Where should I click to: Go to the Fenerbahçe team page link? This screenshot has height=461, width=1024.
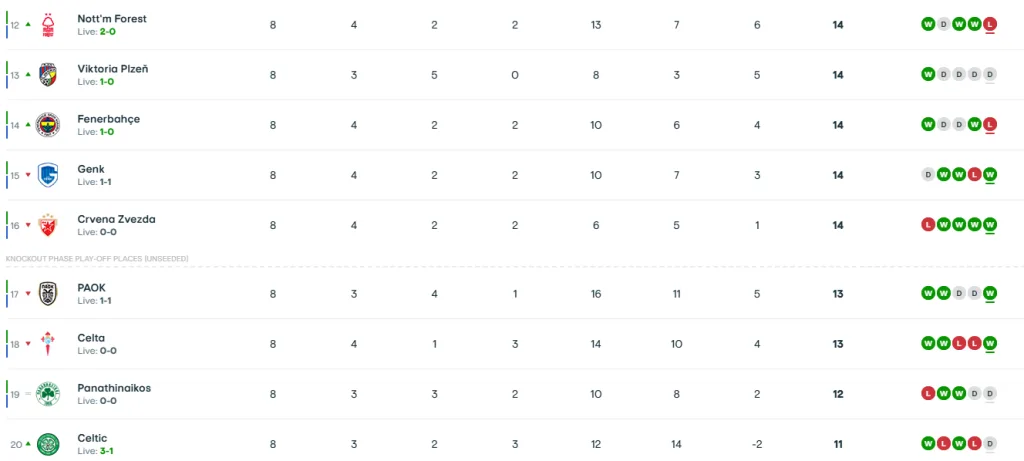point(108,119)
